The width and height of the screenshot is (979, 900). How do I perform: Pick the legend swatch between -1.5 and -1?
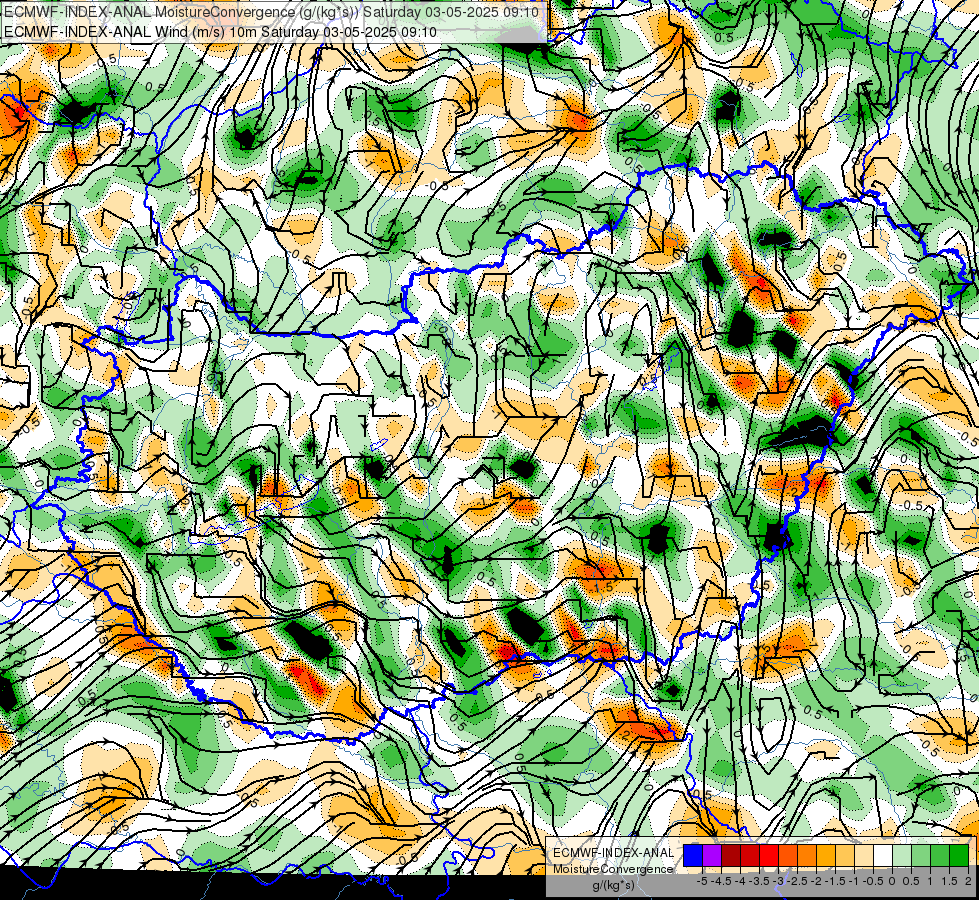point(845,855)
